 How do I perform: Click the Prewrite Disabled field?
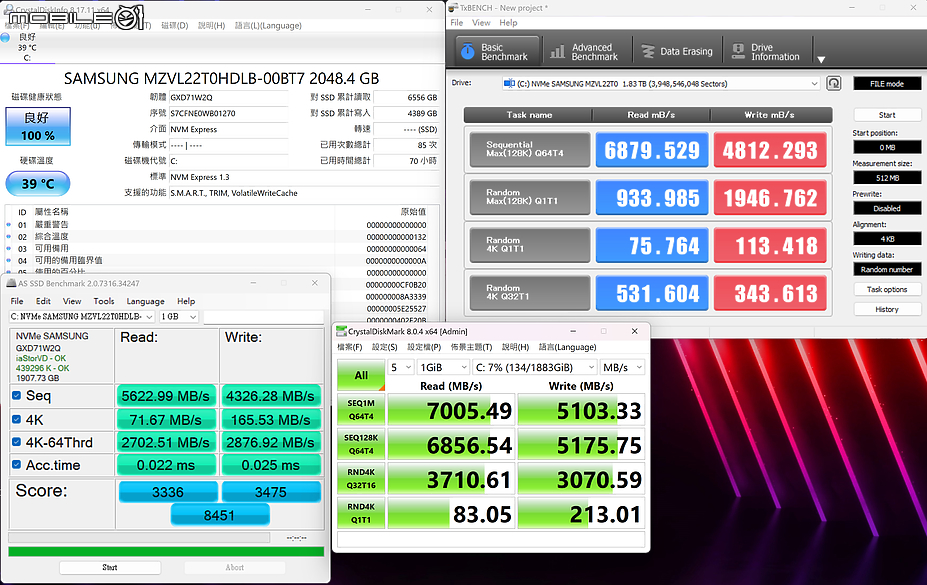(x=887, y=208)
